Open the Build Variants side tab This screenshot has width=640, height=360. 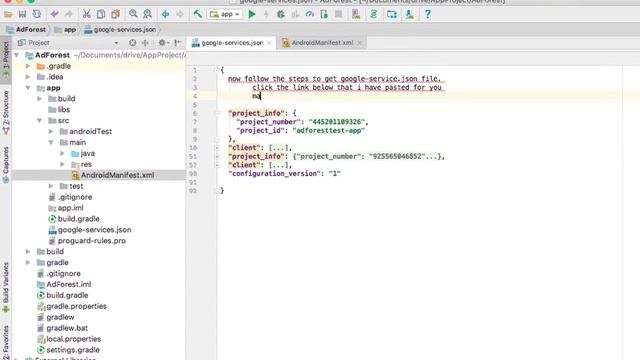(6, 288)
